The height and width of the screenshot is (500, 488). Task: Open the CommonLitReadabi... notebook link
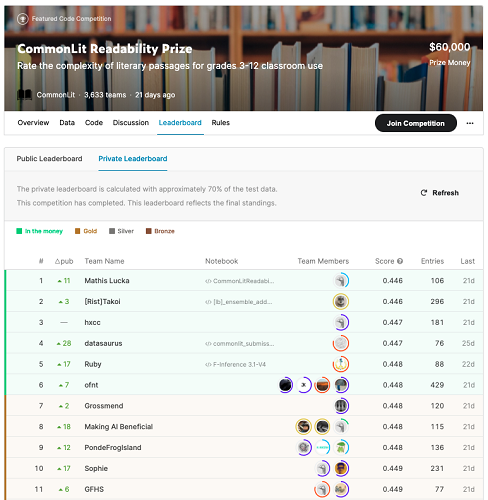240,281
